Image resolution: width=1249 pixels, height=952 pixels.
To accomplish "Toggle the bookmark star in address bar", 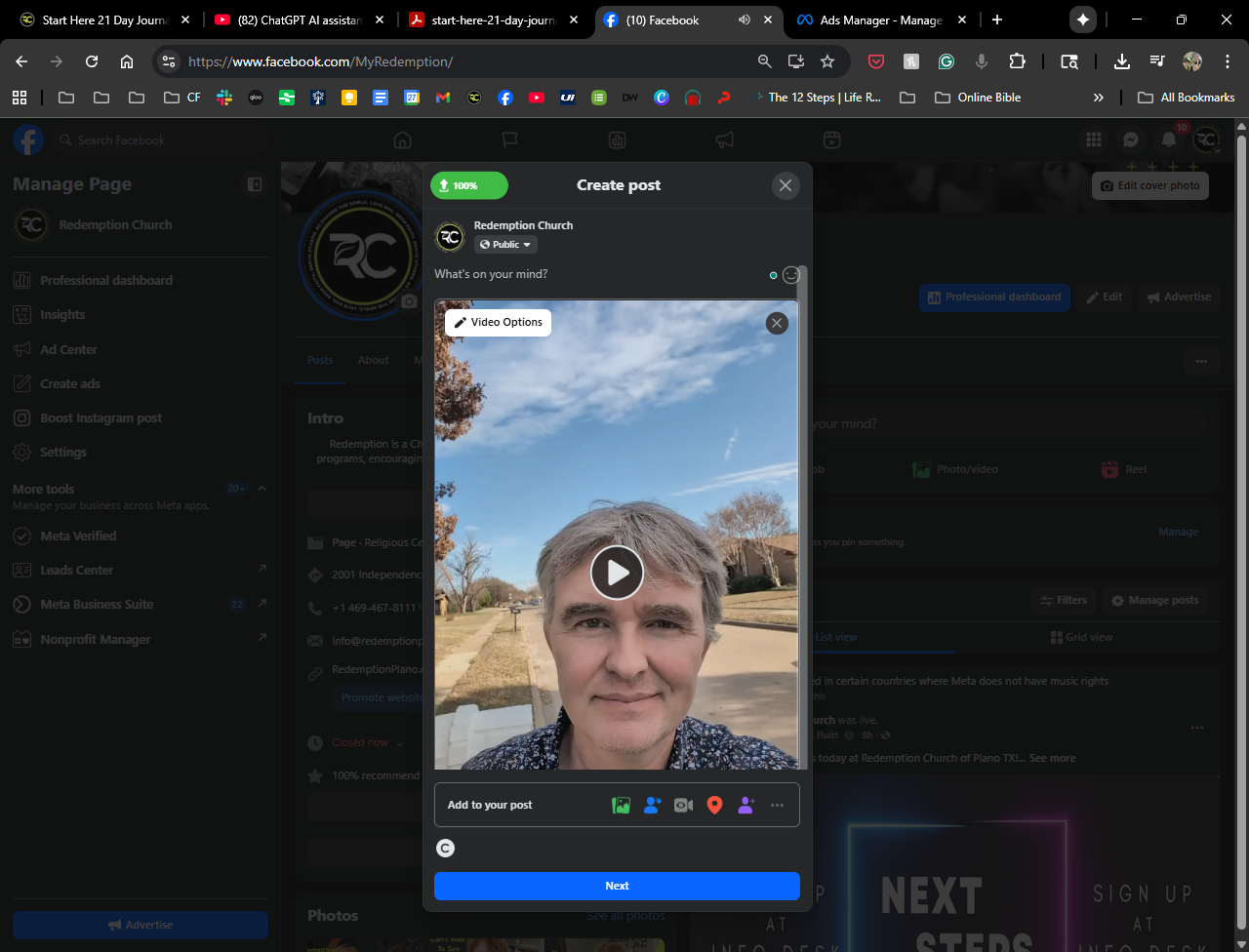I will click(x=827, y=61).
